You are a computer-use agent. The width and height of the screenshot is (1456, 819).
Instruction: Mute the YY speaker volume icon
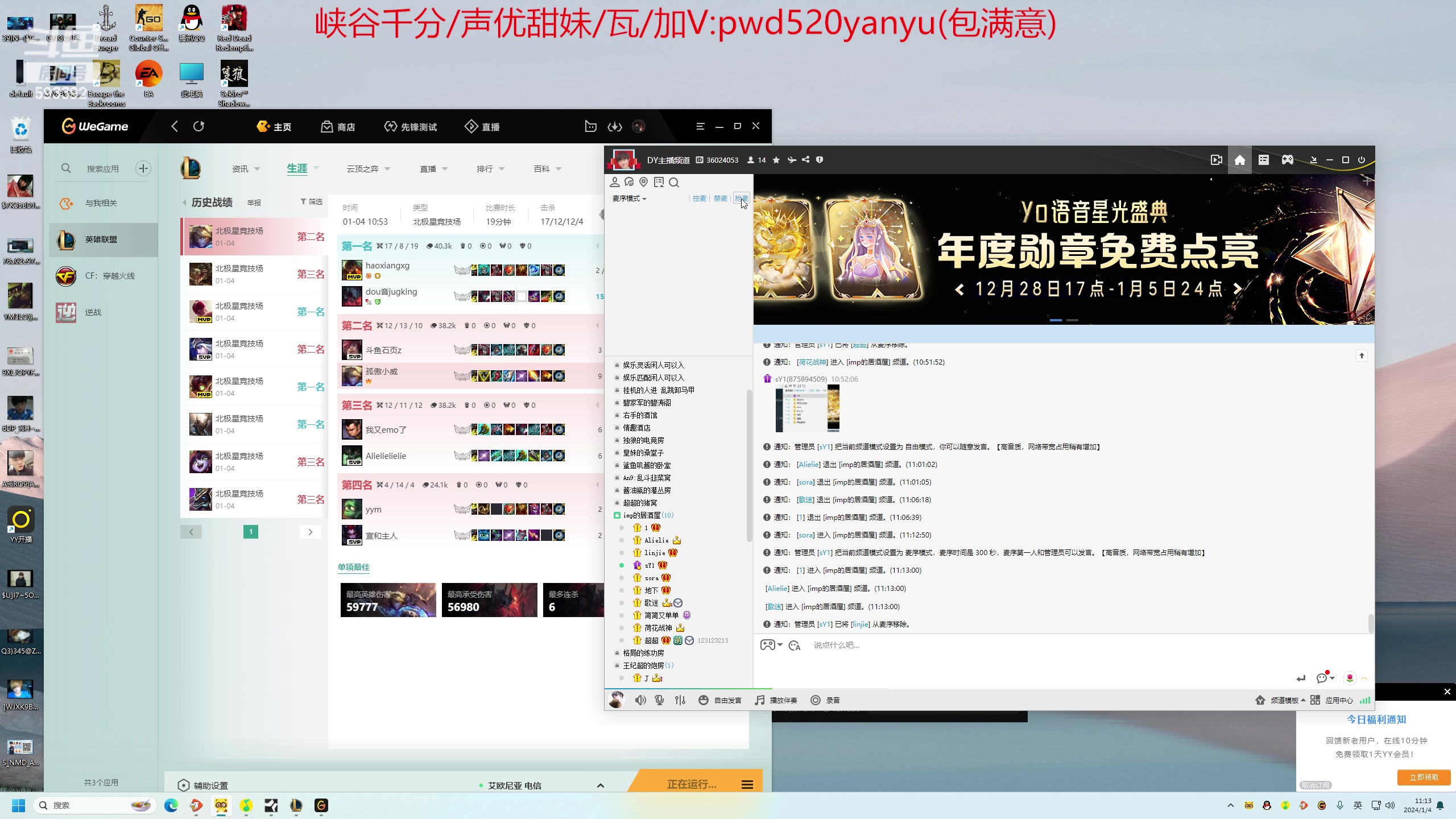(640, 700)
